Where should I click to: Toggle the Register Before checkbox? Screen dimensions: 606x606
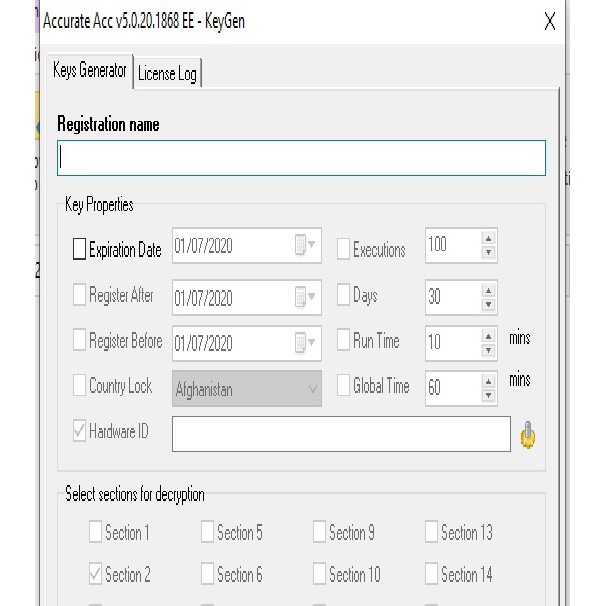pyautogui.click(x=79, y=340)
